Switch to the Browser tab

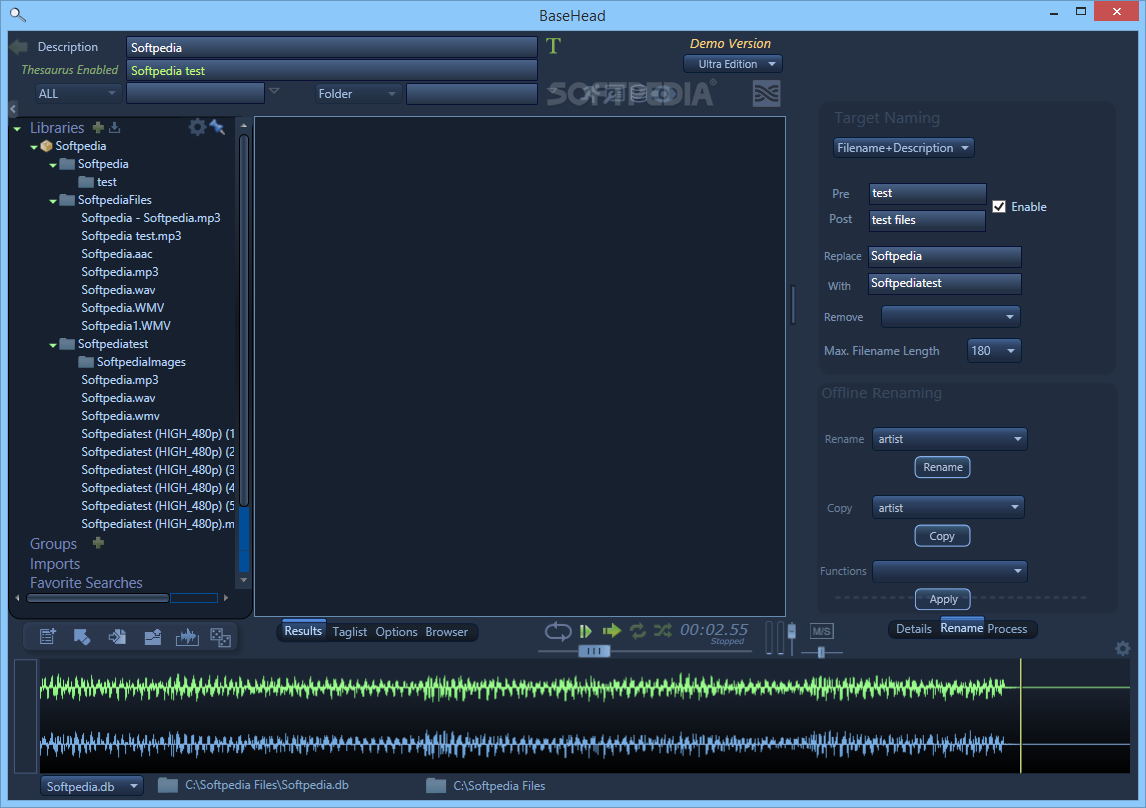[x=447, y=632]
